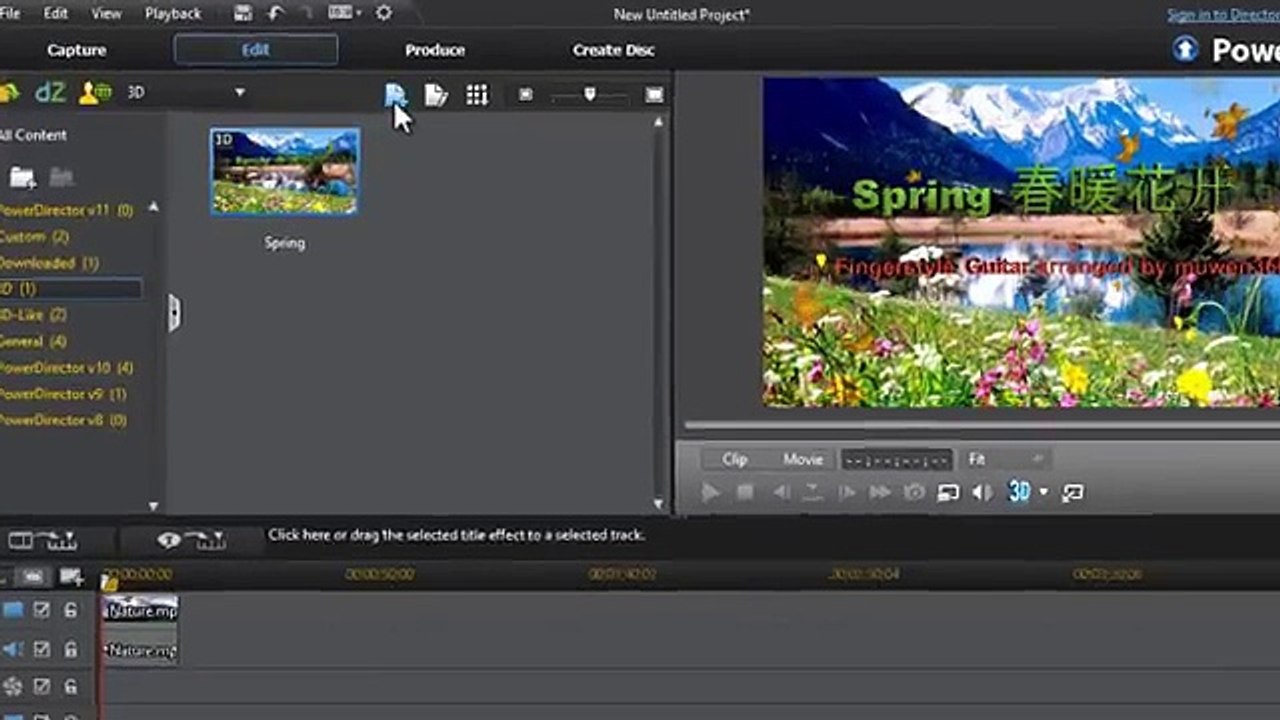Viewport: 1280px width, 720px height.
Task: Lock video track 1 padlock
Action: [x=70, y=610]
